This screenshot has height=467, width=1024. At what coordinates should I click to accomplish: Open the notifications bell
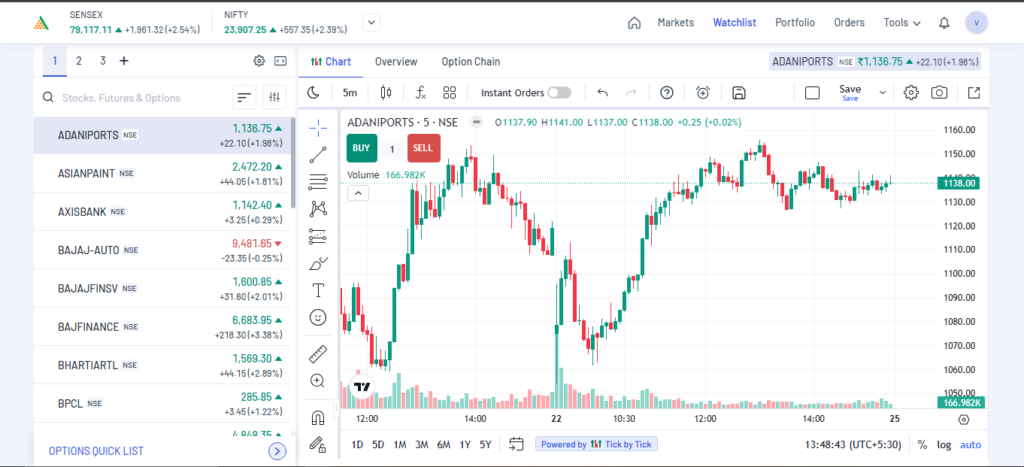pyautogui.click(x=944, y=23)
